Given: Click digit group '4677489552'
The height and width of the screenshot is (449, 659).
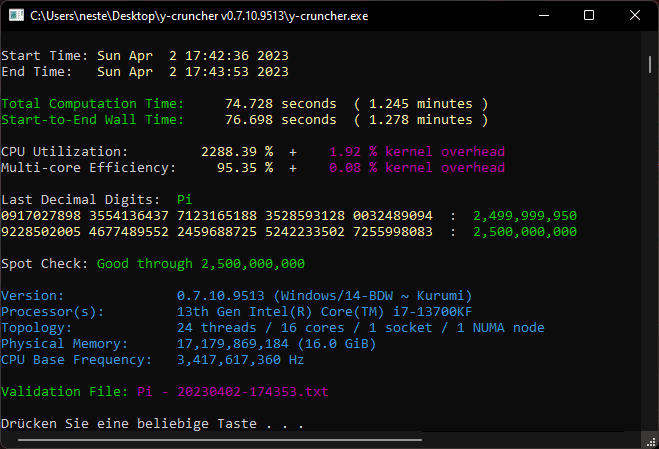Looking at the screenshot, I should pos(129,231).
